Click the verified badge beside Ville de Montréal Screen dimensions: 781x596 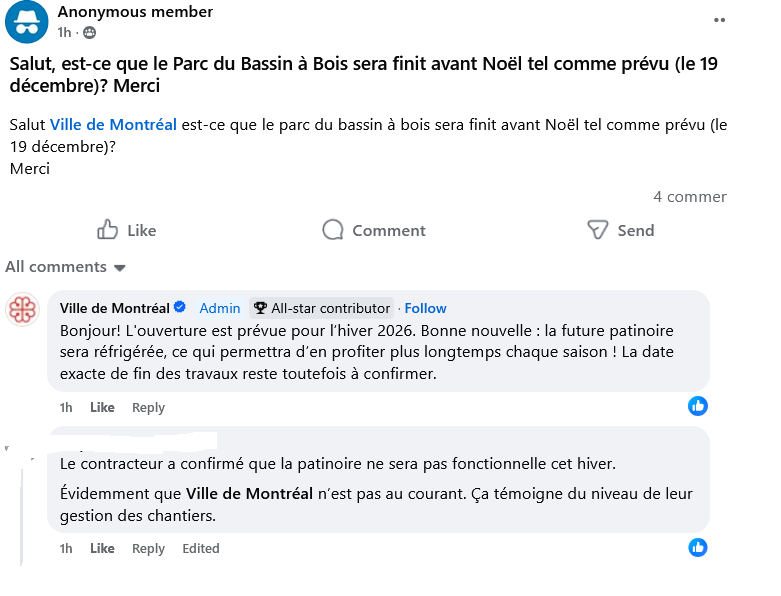pos(180,308)
